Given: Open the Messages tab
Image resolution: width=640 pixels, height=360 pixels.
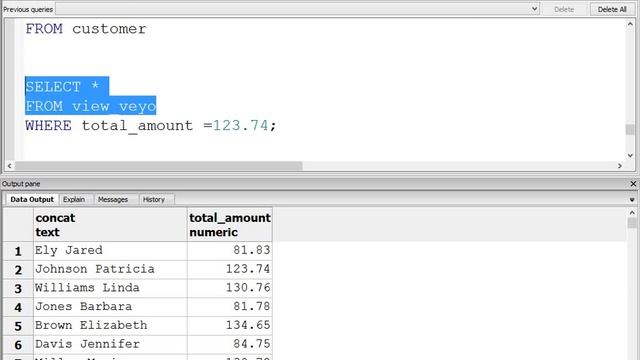Looking at the screenshot, I should [113, 199].
